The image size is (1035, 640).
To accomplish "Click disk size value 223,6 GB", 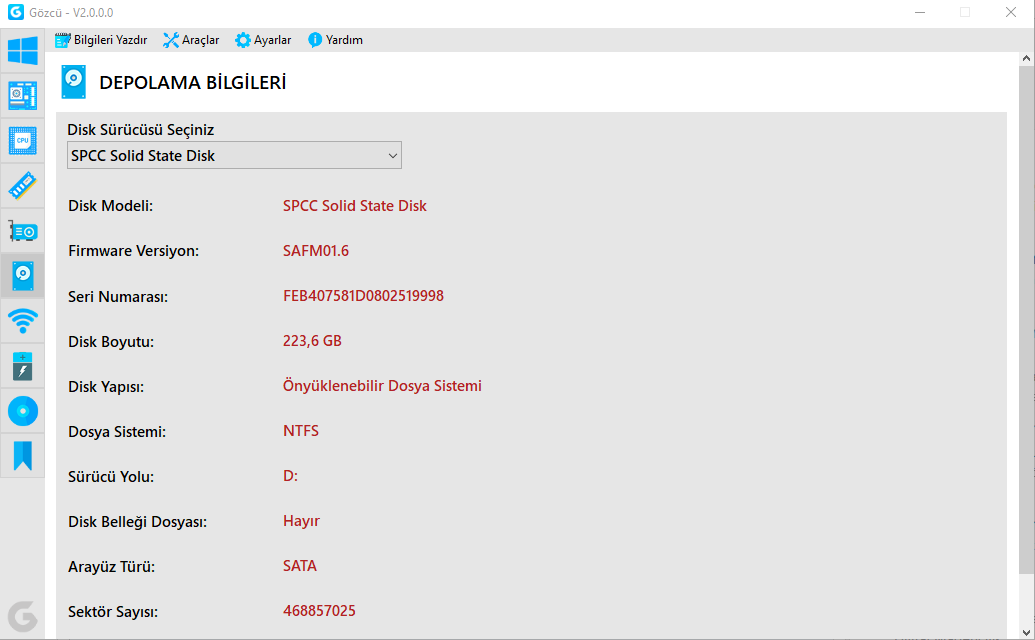I will [x=312, y=341].
